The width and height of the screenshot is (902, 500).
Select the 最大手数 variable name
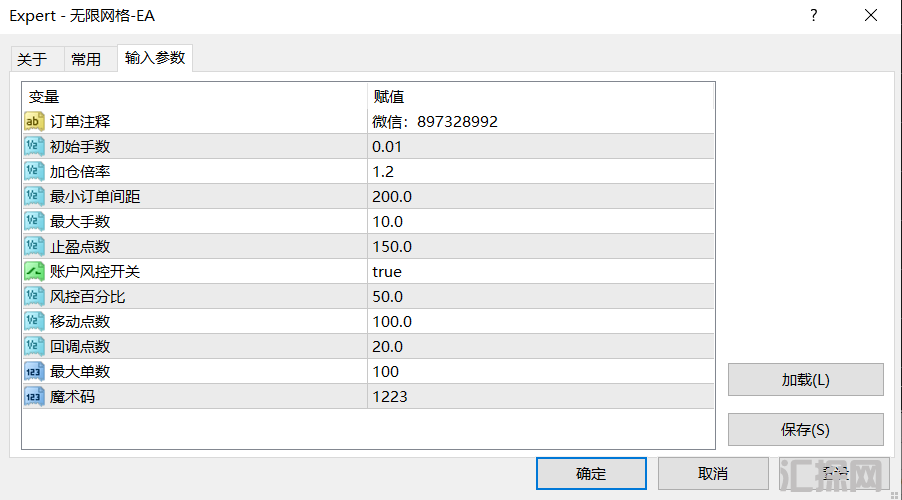80,222
